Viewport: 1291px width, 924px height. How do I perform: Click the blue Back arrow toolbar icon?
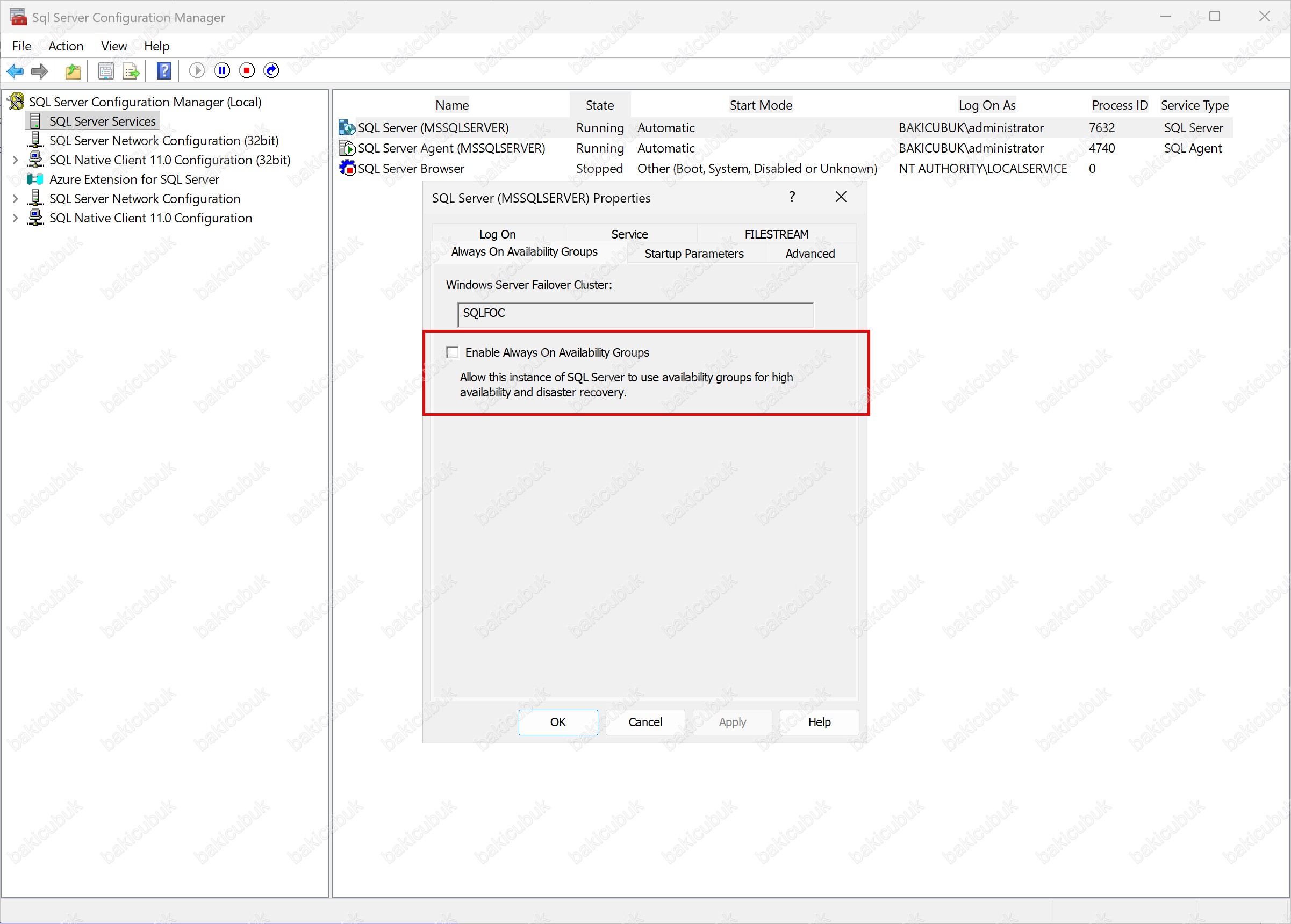click(x=15, y=70)
